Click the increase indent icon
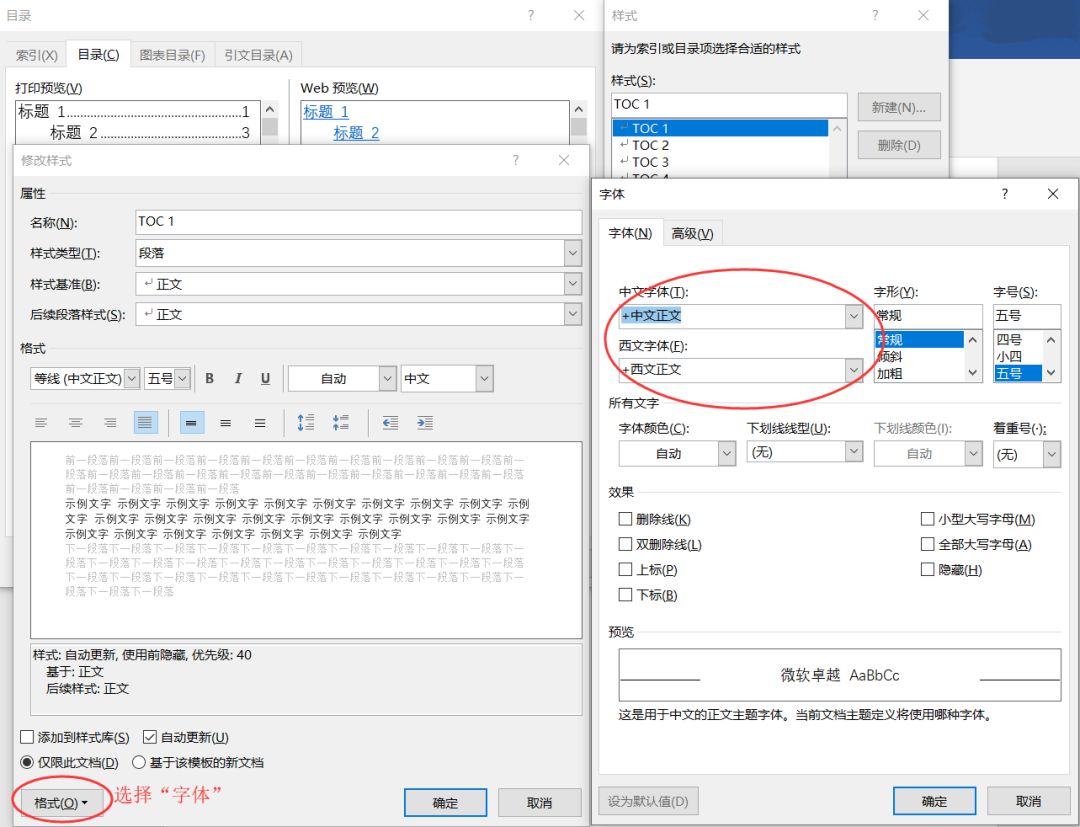 (425, 422)
